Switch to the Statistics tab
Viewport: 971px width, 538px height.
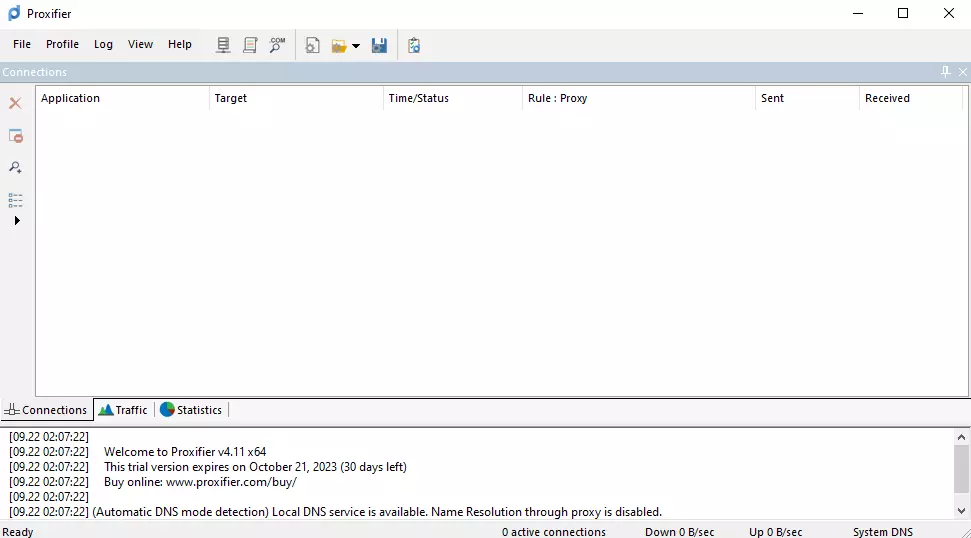tap(191, 410)
